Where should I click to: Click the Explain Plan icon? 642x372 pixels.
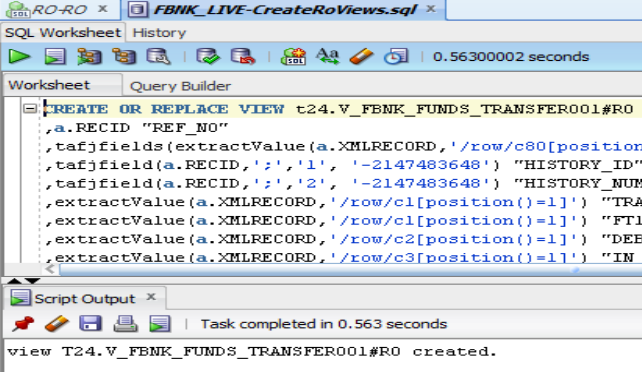tap(89, 56)
